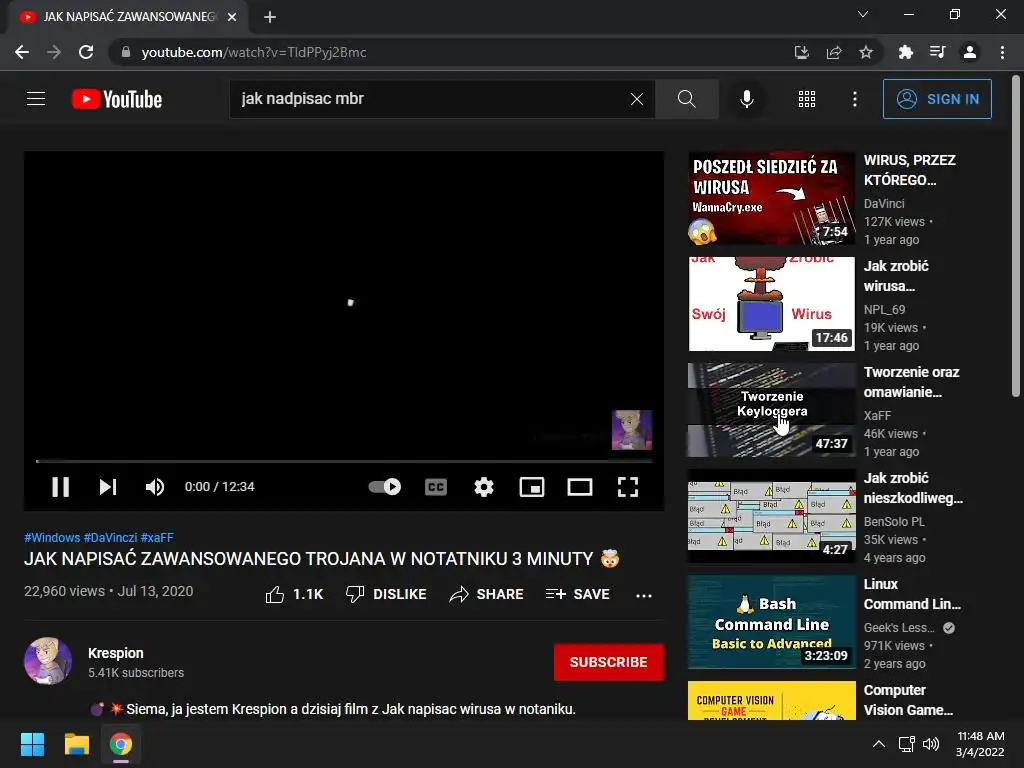
Task: Toggle theater mode
Action: 580,487
